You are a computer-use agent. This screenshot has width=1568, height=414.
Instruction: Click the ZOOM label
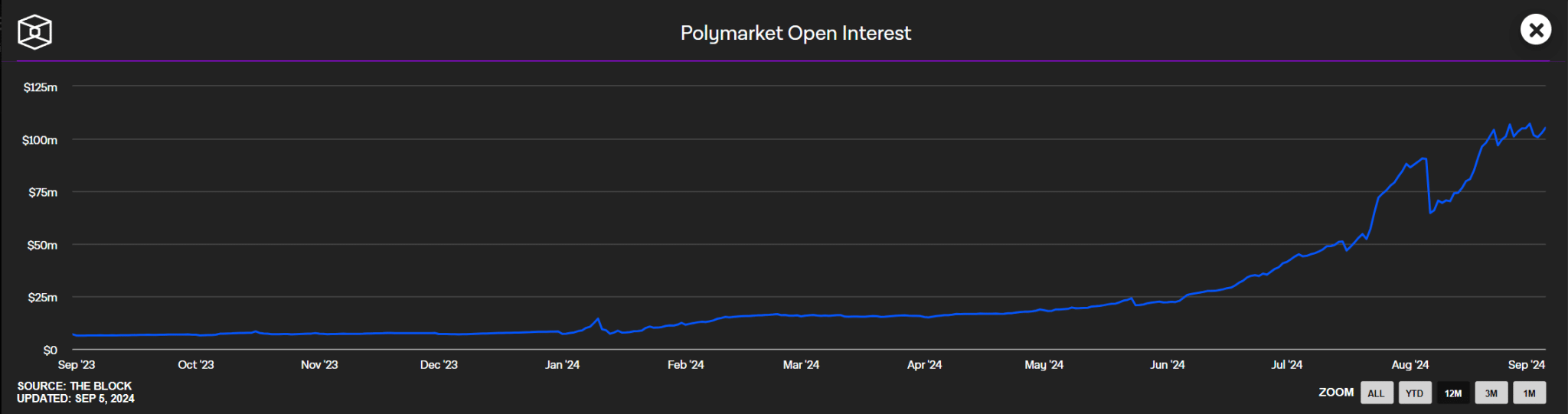point(1336,392)
